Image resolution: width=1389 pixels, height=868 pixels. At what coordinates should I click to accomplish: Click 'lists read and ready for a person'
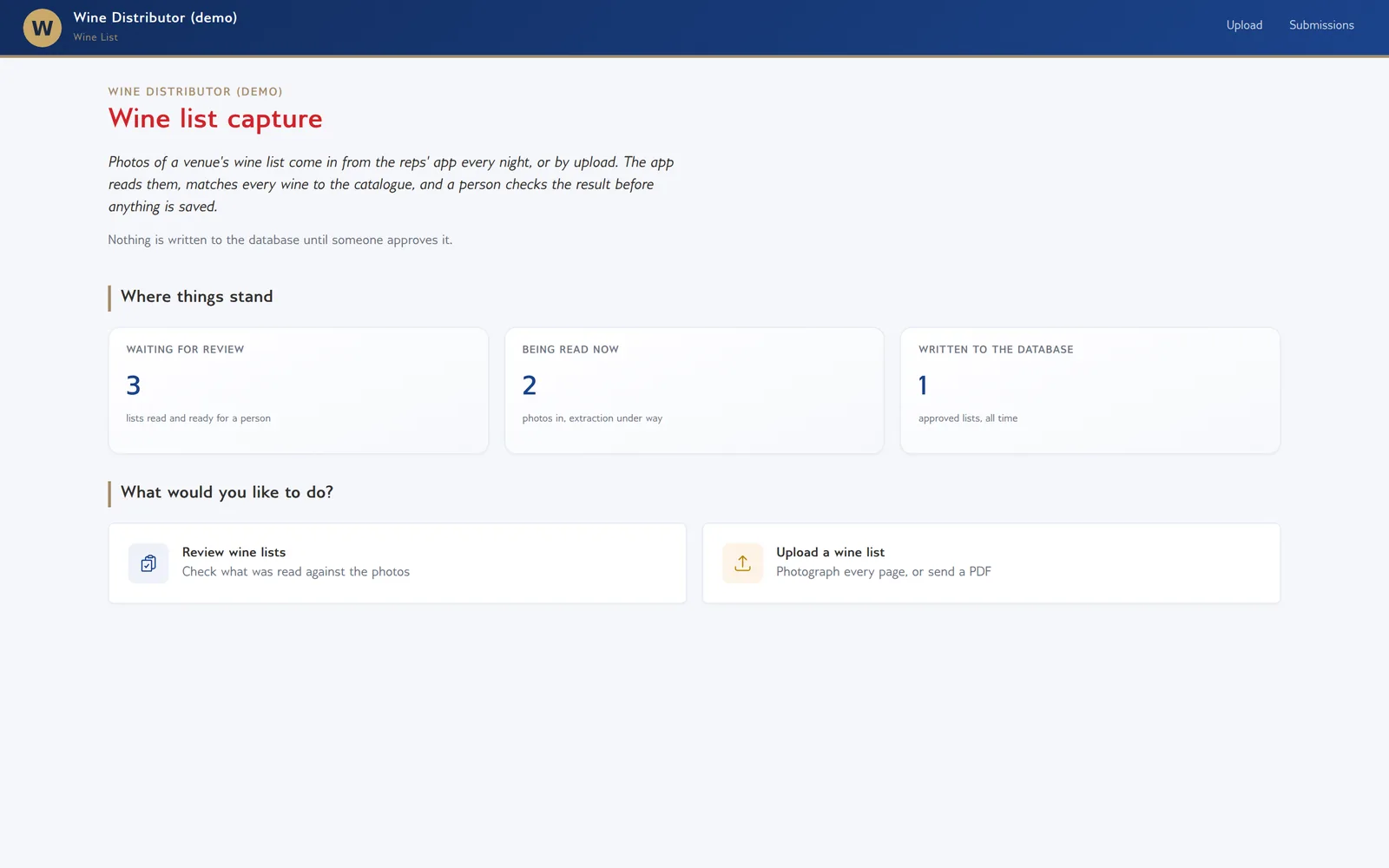click(x=198, y=418)
